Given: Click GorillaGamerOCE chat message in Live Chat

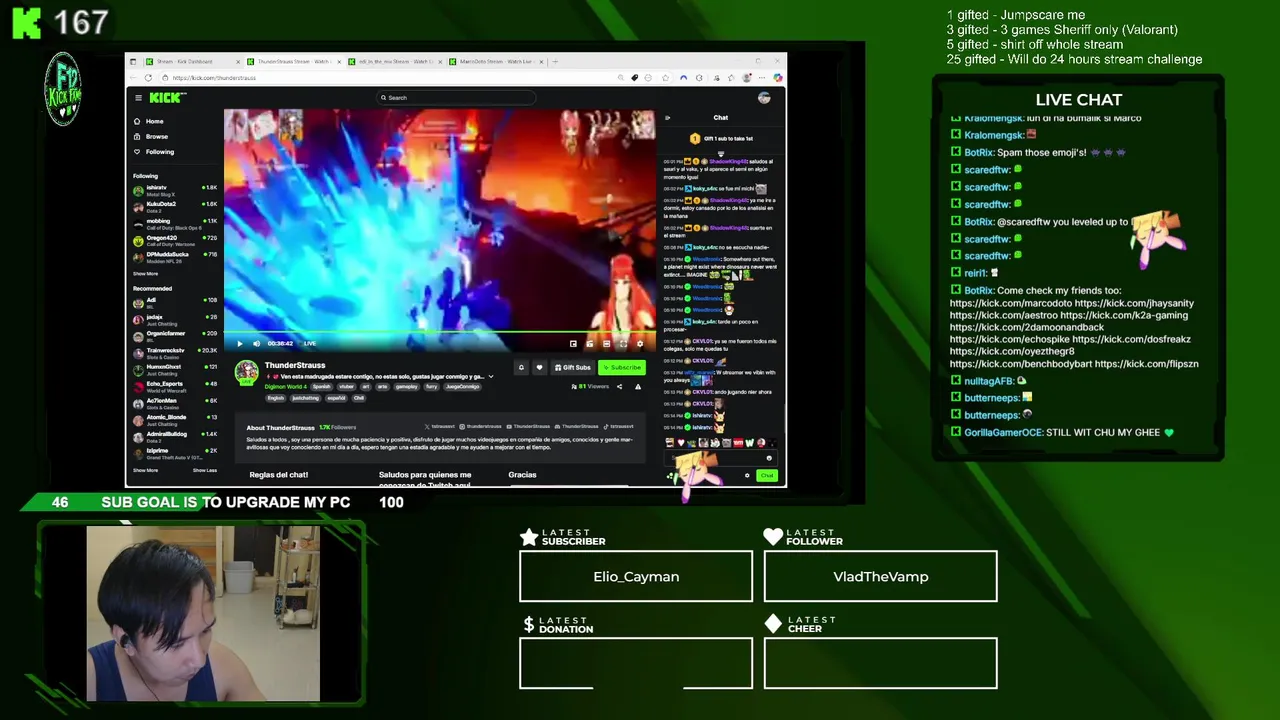Looking at the screenshot, I should [x=1062, y=432].
